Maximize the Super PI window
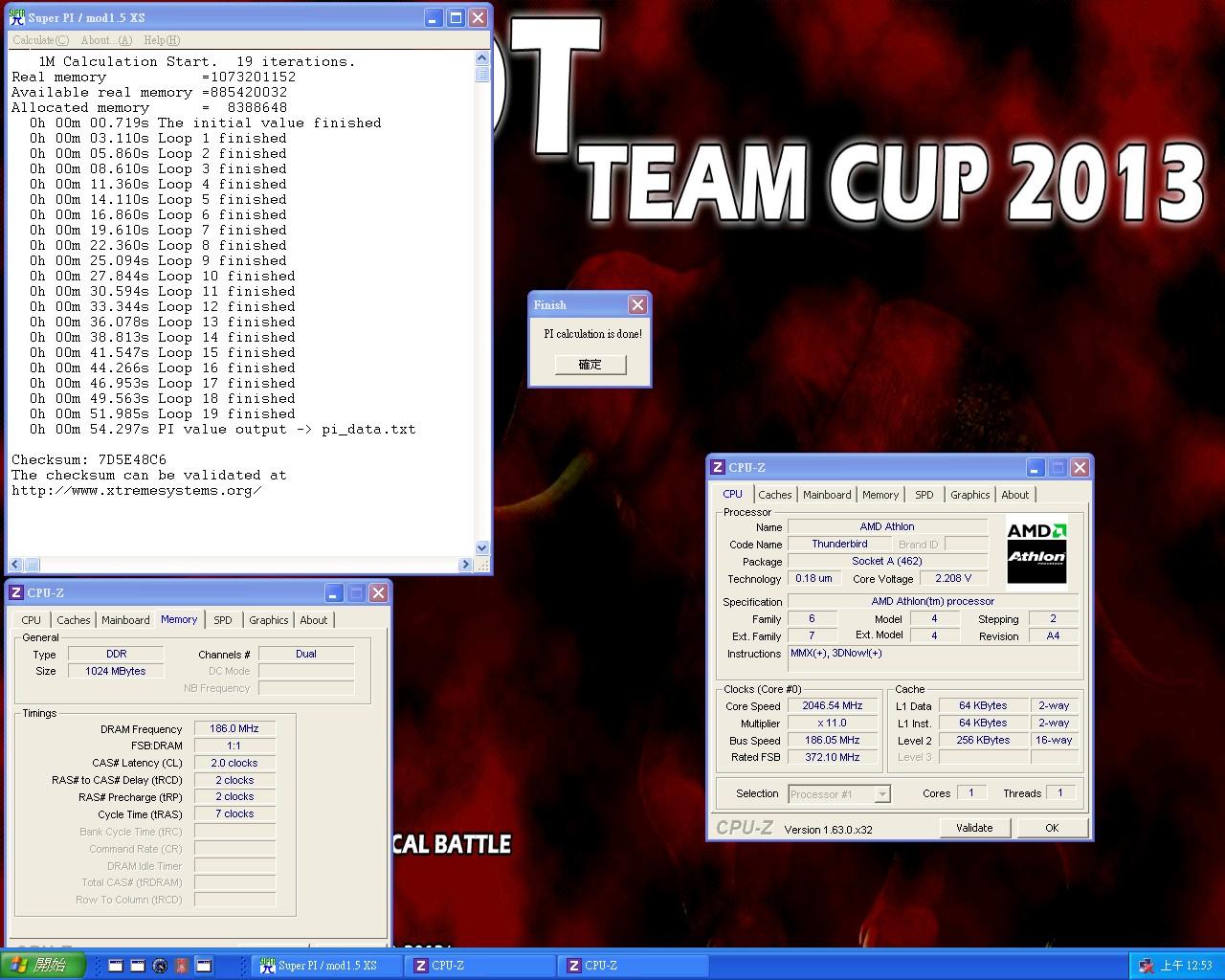1225x980 pixels. (x=456, y=17)
